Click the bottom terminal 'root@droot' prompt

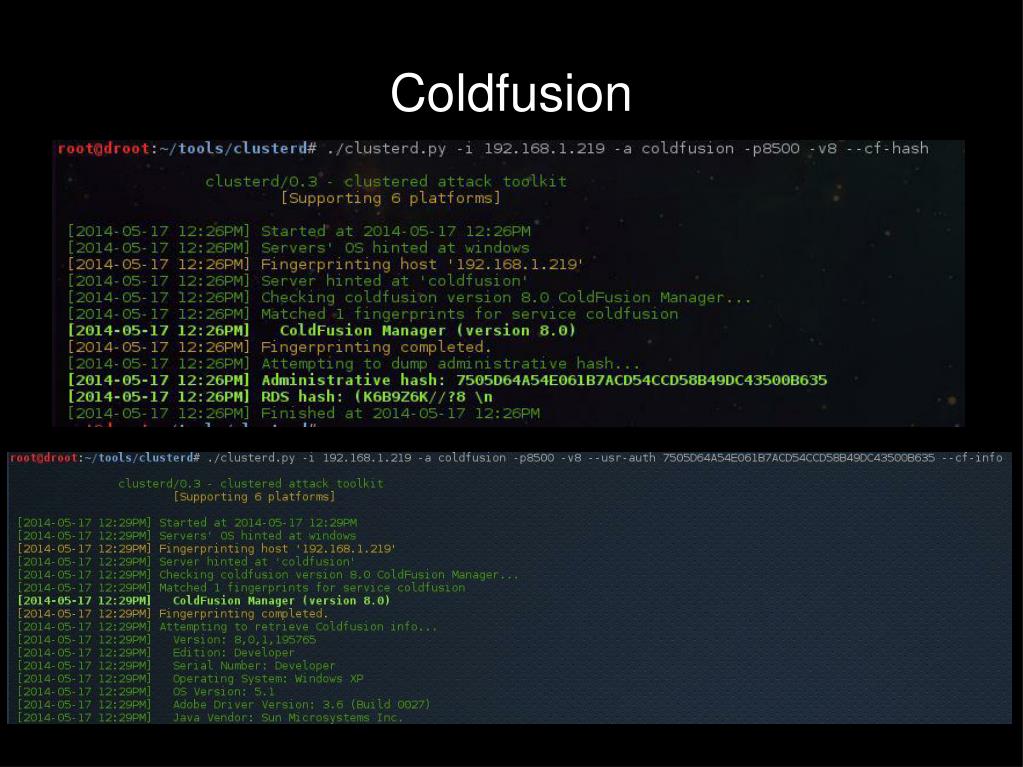click(43, 458)
